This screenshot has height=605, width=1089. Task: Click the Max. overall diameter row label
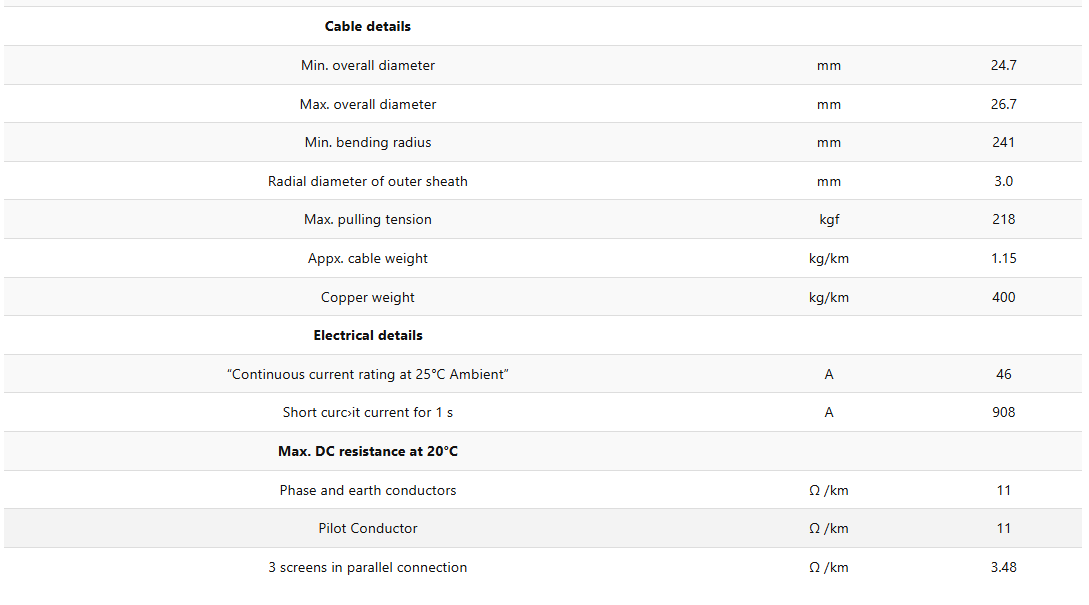click(367, 104)
